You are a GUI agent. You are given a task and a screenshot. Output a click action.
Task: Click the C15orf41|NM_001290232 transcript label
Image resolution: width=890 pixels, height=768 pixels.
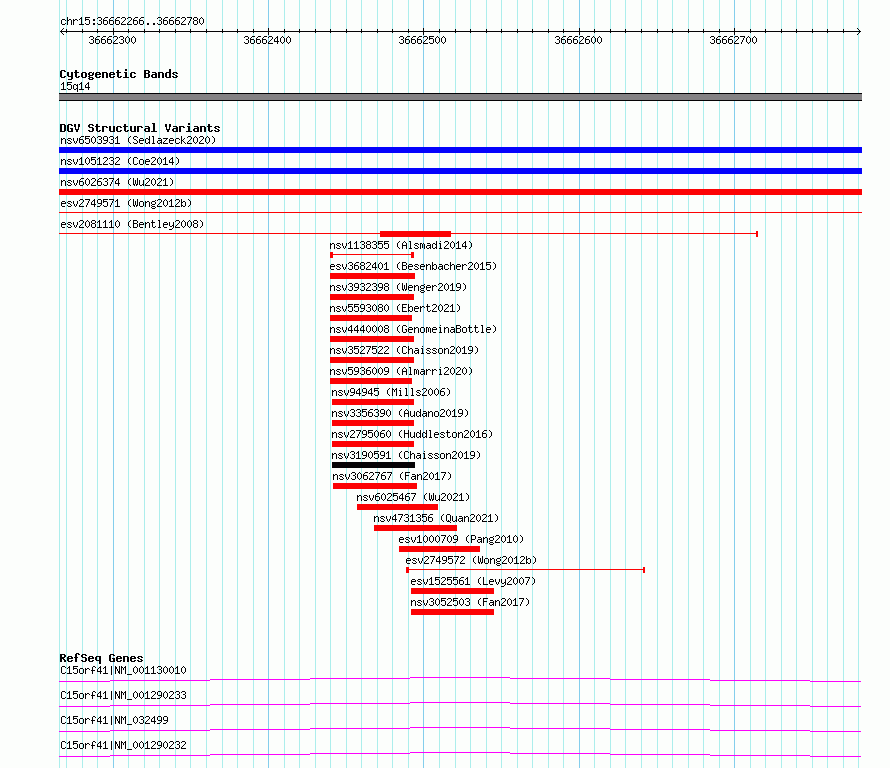tap(123, 745)
